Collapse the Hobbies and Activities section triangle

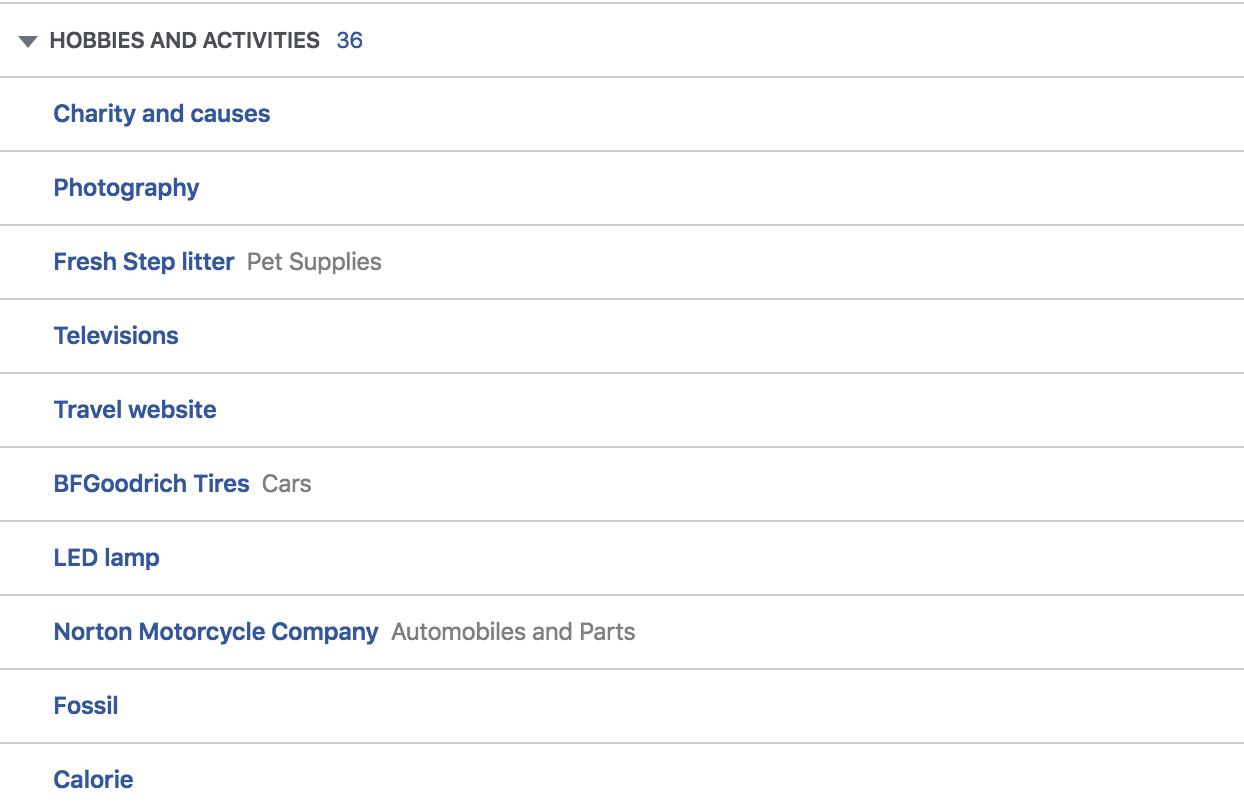(28, 41)
